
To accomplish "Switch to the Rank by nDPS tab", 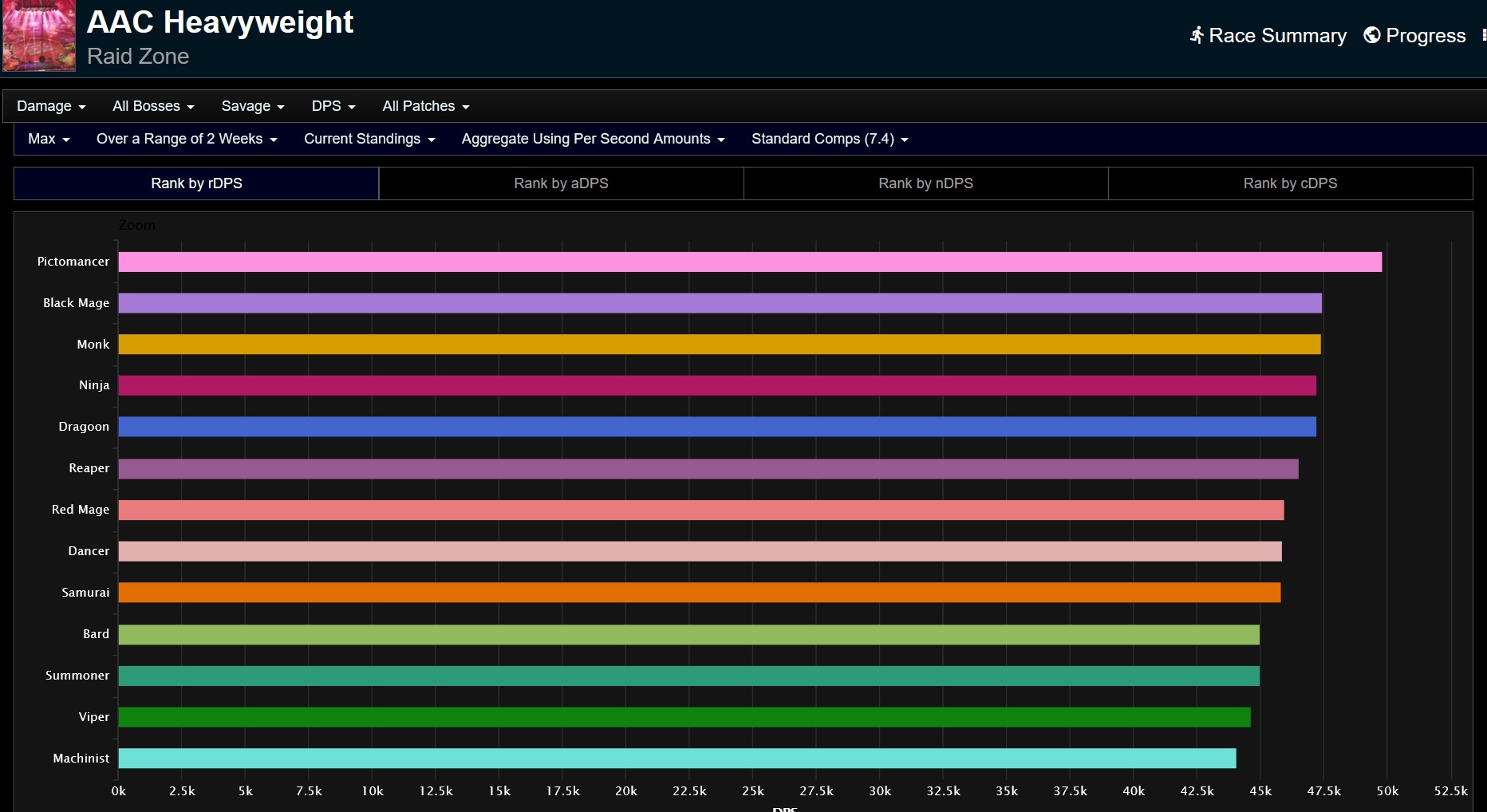I will 925,183.
